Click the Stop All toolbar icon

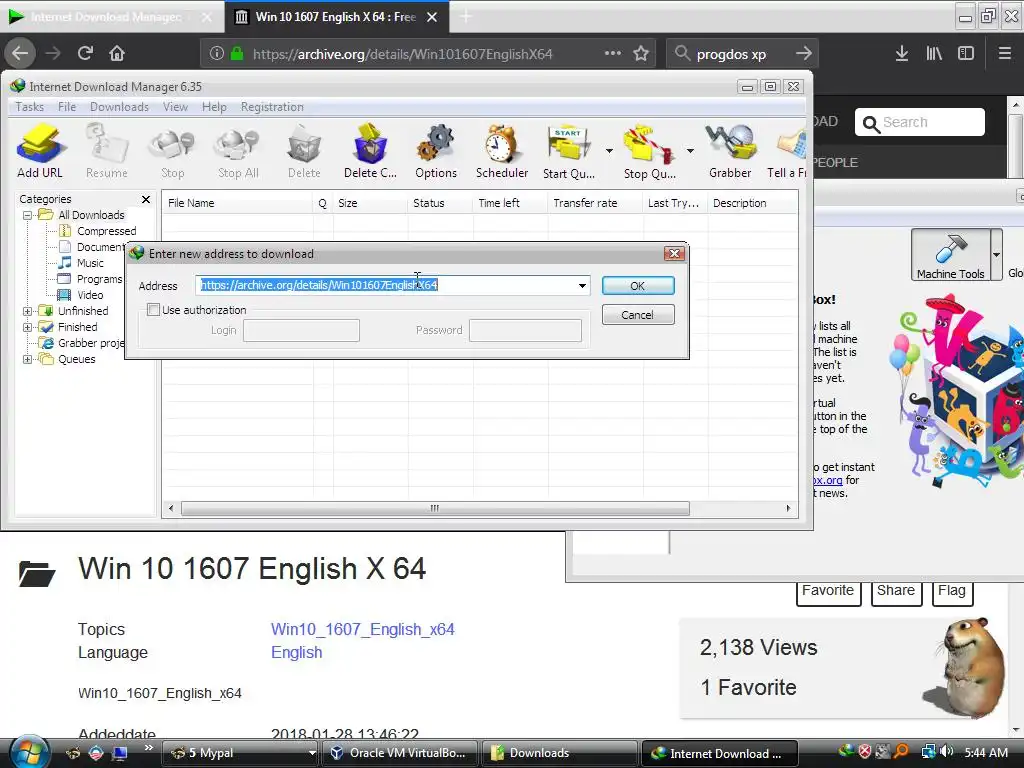tap(238, 151)
